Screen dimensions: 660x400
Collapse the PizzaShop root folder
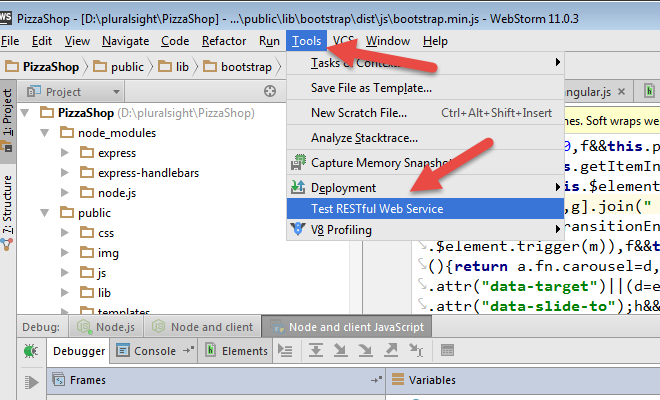pyautogui.click(x=25, y=113)
